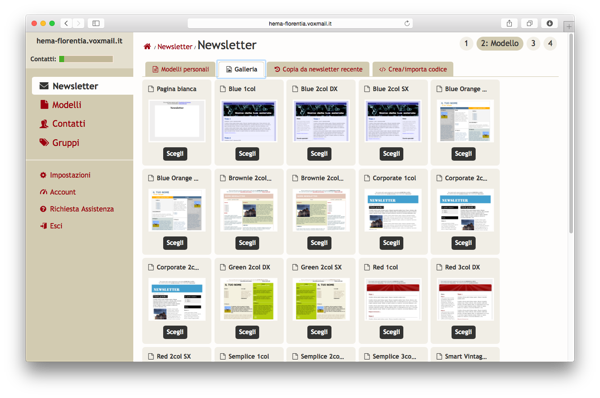This screenshot has height=398, width=600.
Task: Open a new tab with plus icon
Action: (x=569, y=26)
